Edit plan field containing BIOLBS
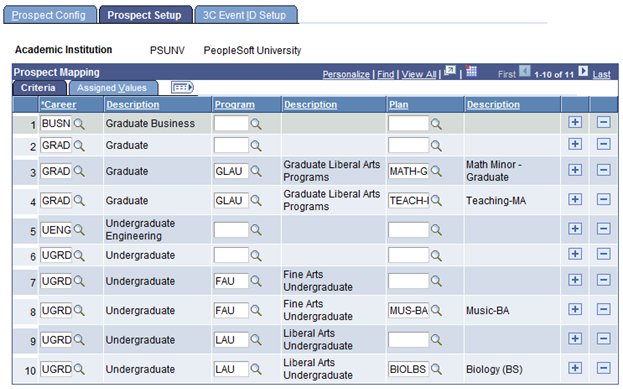This screenshot has height=389, width=623. click(408, 369)
